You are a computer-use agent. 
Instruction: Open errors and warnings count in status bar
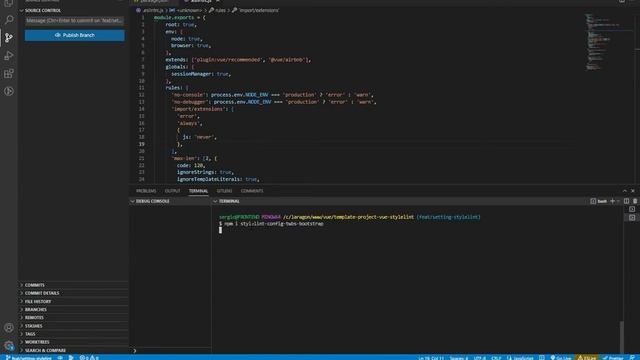(89, 358)
